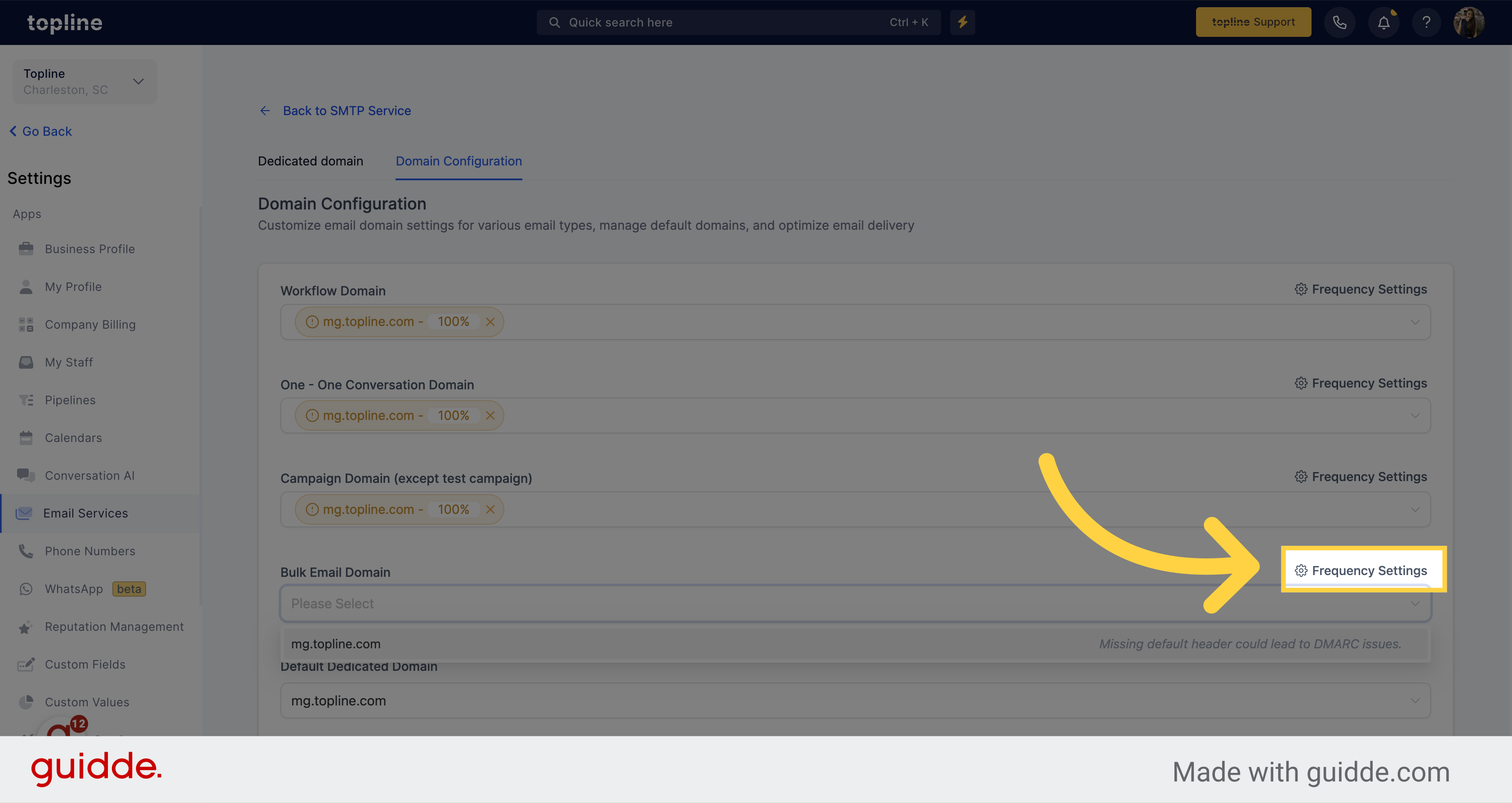This screenshot has width=1512, height=803.
Task: Click the notifications bell icon
Action: [1384, 22]
